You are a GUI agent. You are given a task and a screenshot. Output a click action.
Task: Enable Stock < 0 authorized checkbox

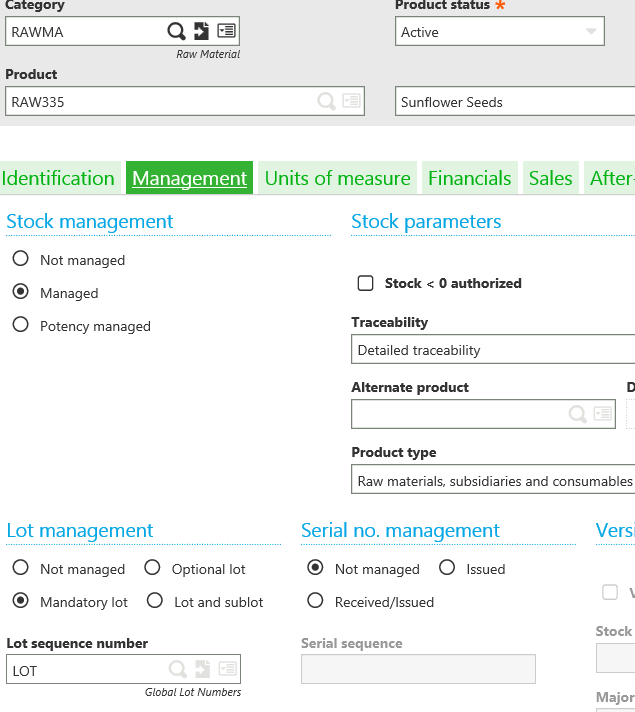366,283
